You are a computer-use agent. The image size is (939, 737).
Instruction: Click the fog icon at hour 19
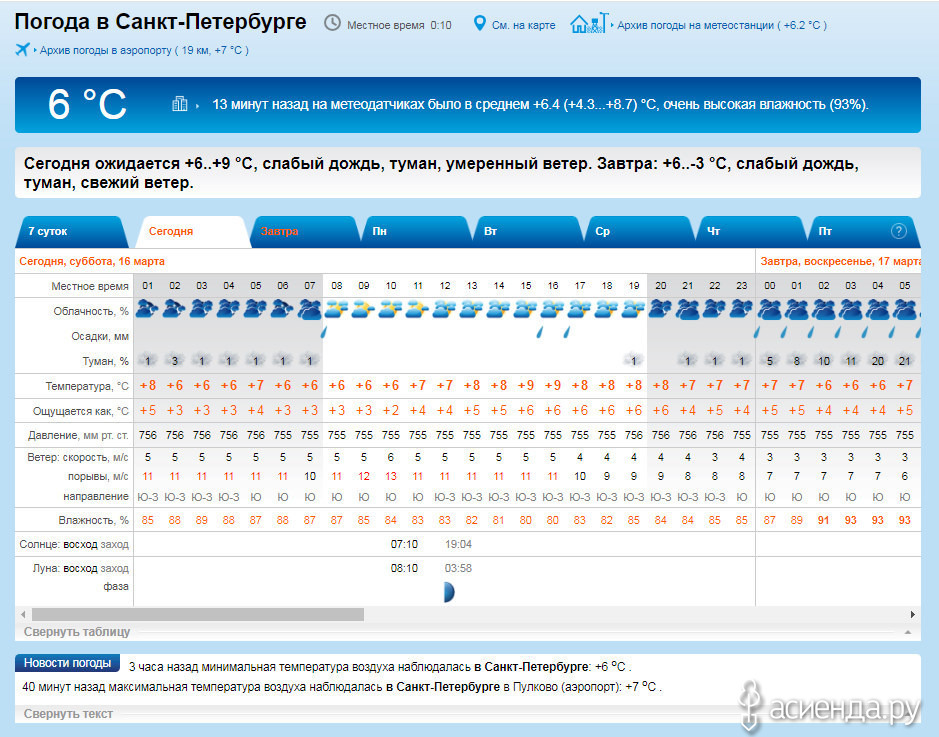(634, 360)
